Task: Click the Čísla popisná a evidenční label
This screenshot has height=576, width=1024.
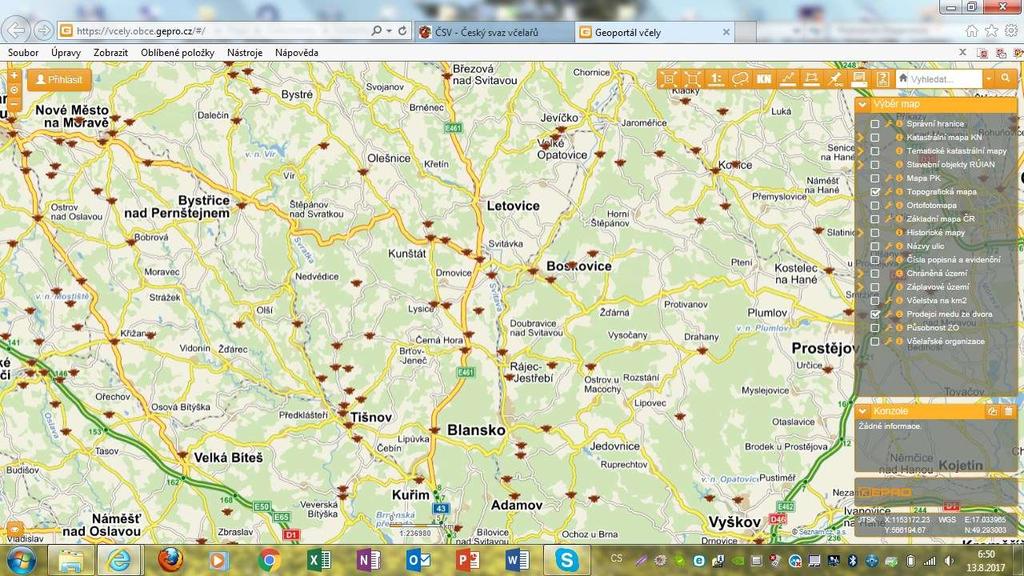Action: pyautogui.click(x=953, y=260)
